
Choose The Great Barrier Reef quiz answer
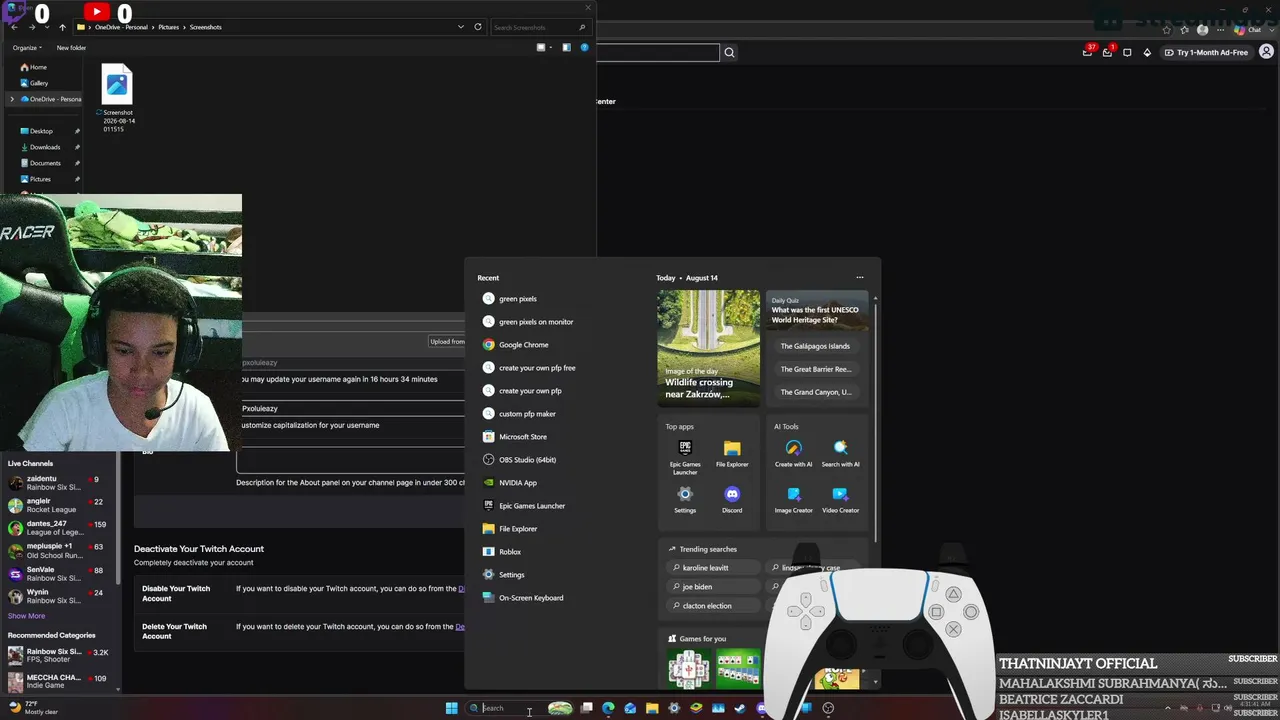tap(815, 369)
